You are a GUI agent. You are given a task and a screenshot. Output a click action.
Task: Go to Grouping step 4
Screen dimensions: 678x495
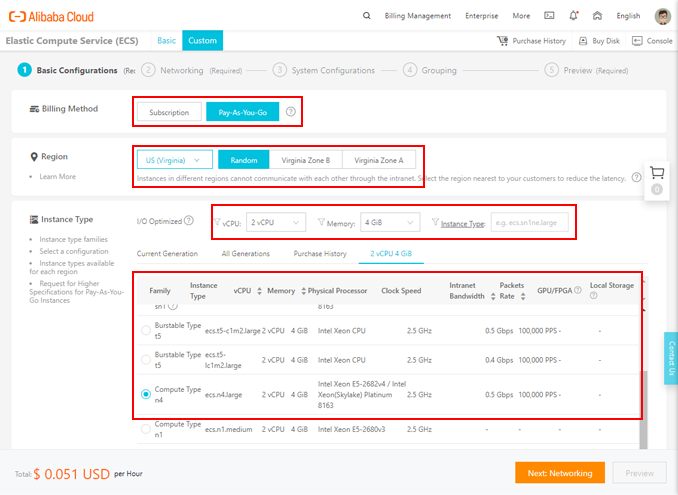coord(430,70)
